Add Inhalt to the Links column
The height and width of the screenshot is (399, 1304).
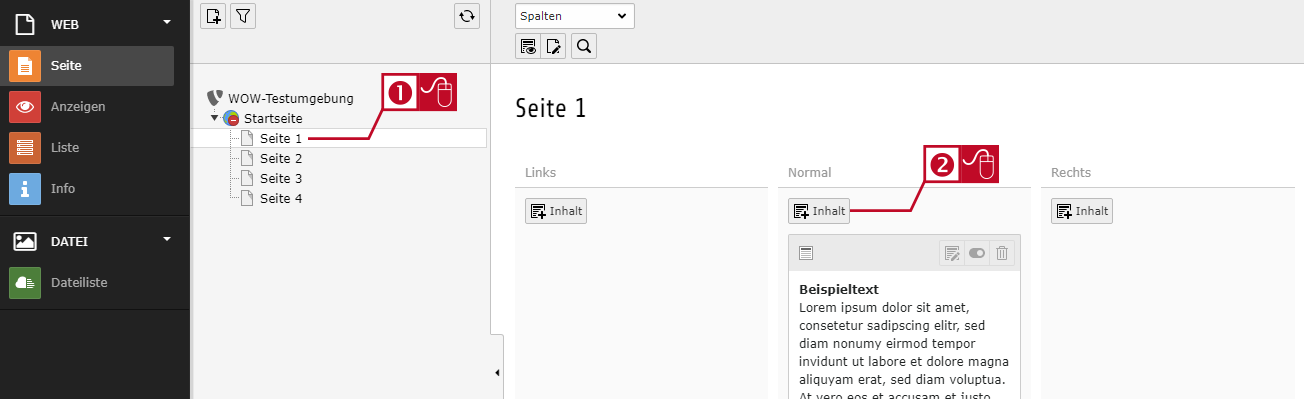click(556, 211)
